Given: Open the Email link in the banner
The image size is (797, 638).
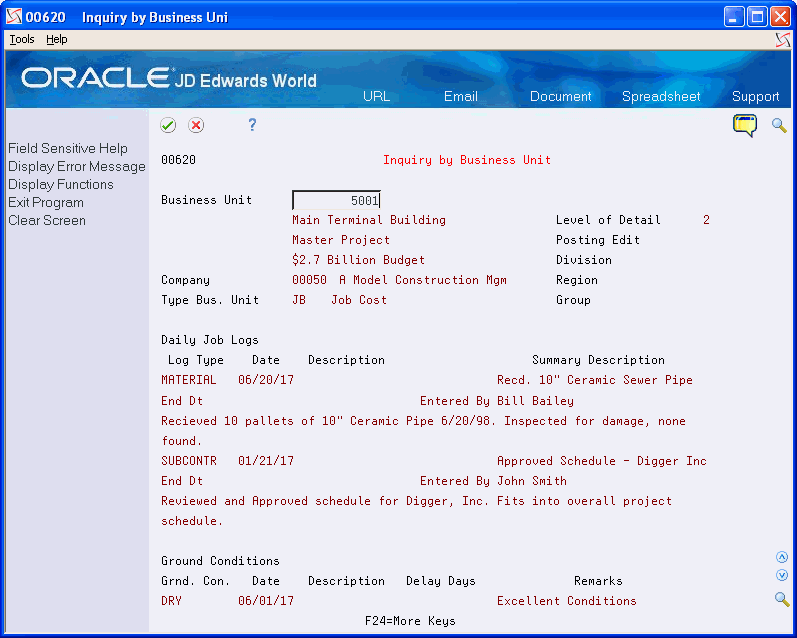Looking at the screenshot, I should tap(461, 96).
